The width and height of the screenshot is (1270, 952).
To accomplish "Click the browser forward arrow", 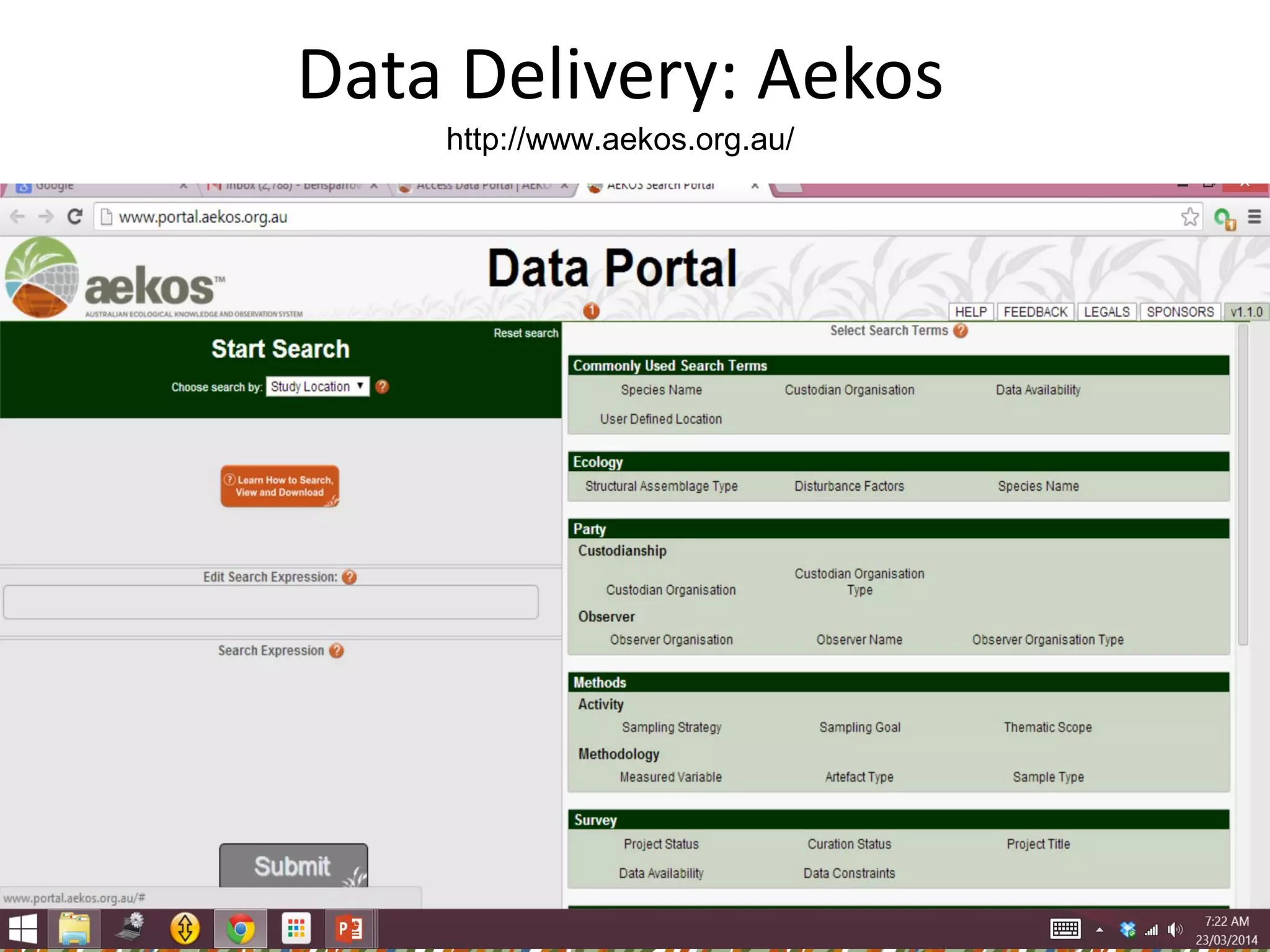I will (x=46, y=217).
